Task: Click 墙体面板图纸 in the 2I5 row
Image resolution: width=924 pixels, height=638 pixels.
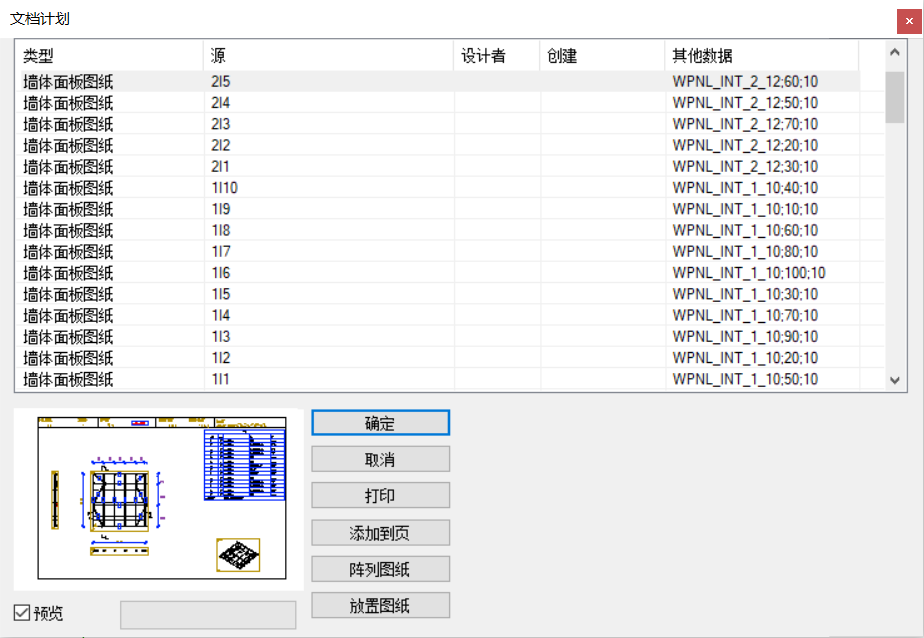Action: click(x=68, y=82)
